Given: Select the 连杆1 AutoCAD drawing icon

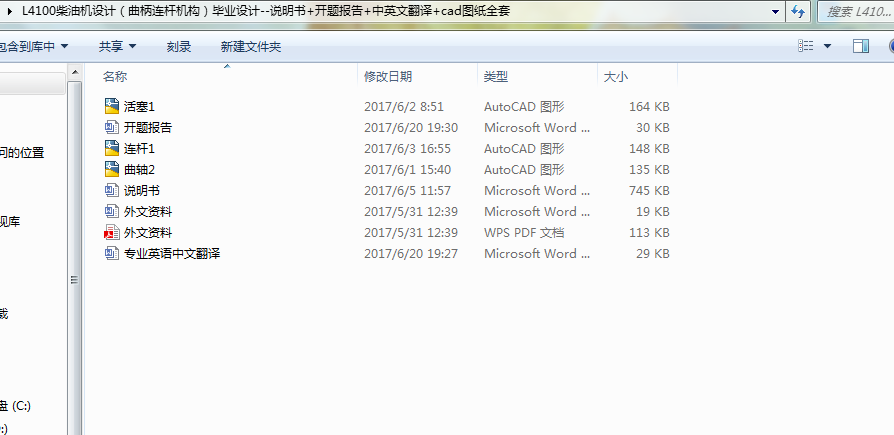Looking at the screenshot, I should tap(112, 148).
